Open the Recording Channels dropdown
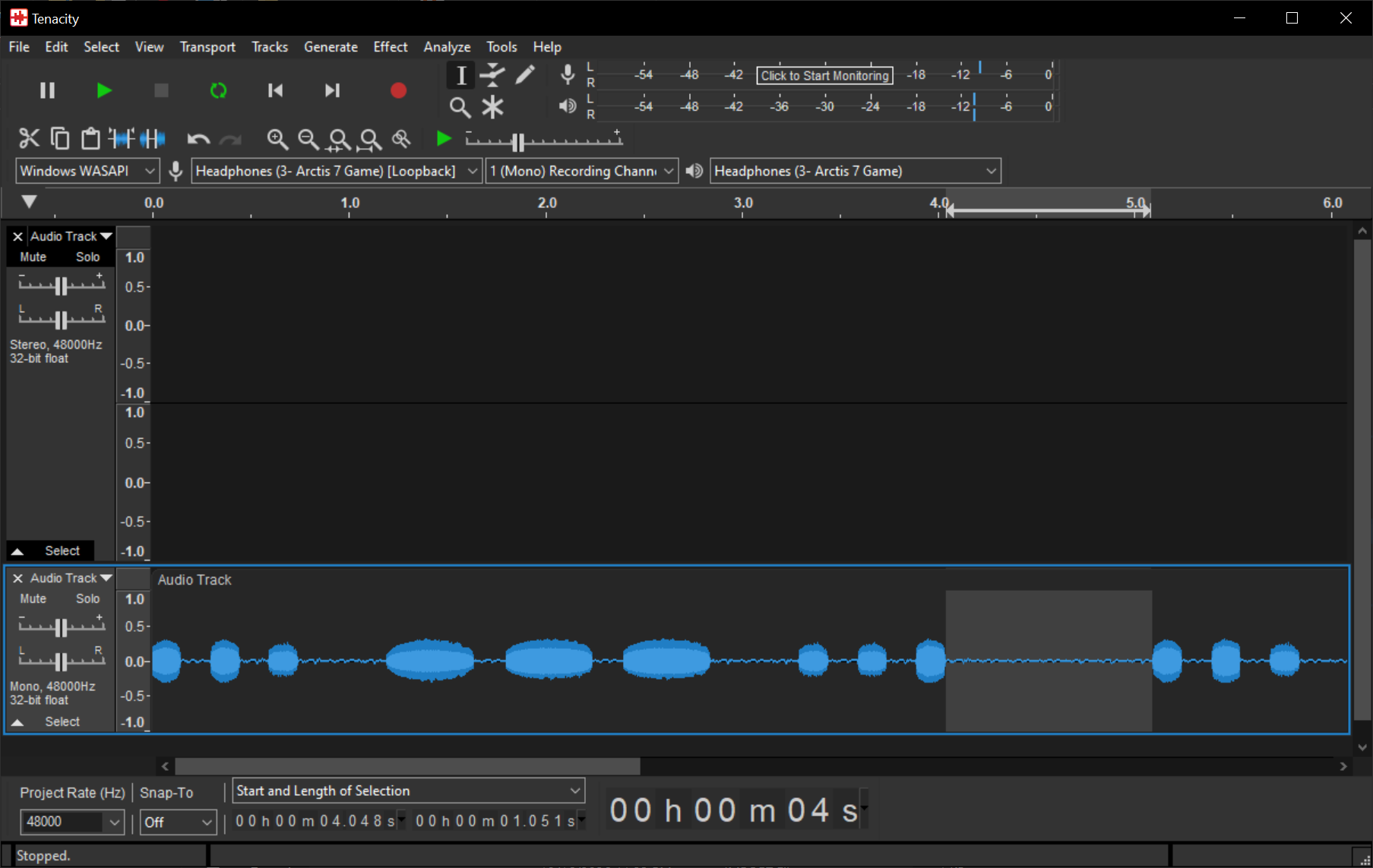Image resolution: width=1373 pixels, height=868 pixels. tap(582, 171)
